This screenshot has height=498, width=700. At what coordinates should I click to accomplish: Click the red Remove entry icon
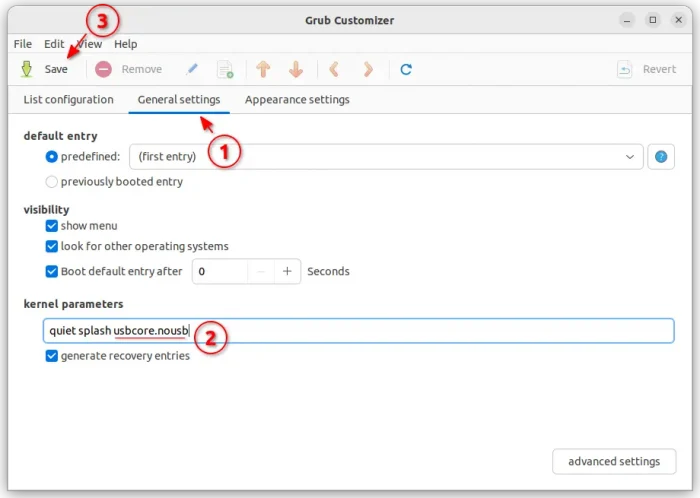click(x=103, y=70)
